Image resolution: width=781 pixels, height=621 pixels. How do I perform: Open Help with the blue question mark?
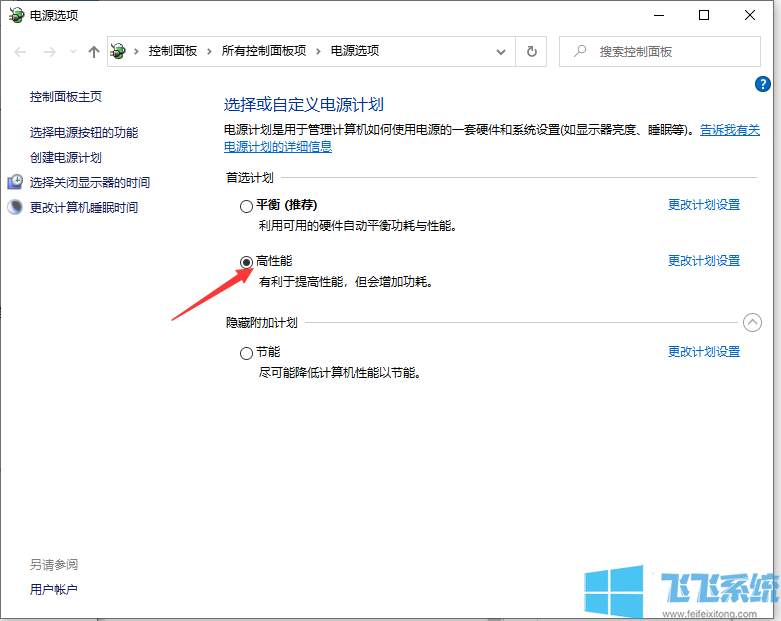click(x=763, y=84)
